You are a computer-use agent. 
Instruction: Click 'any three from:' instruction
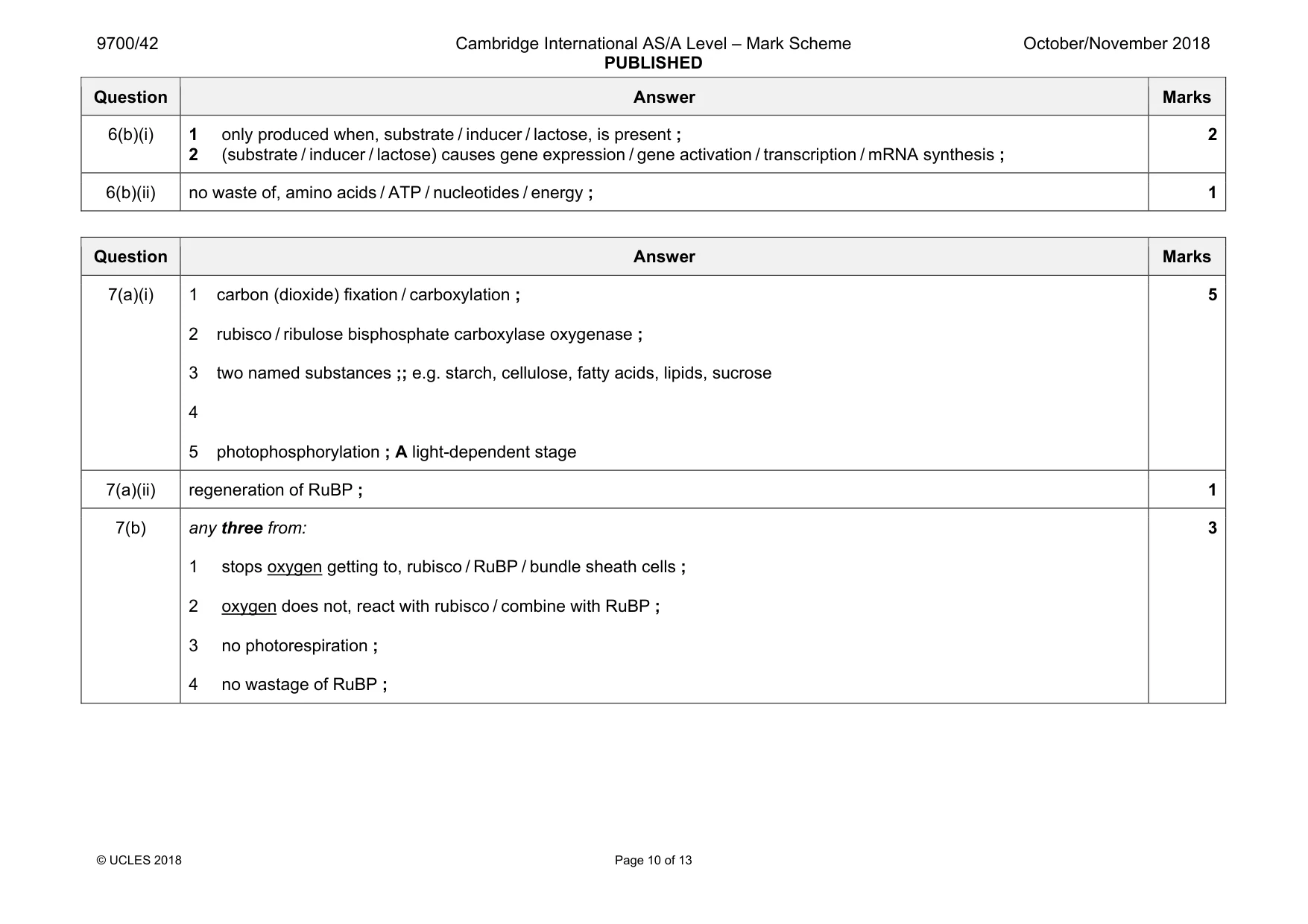pos(247,528)
